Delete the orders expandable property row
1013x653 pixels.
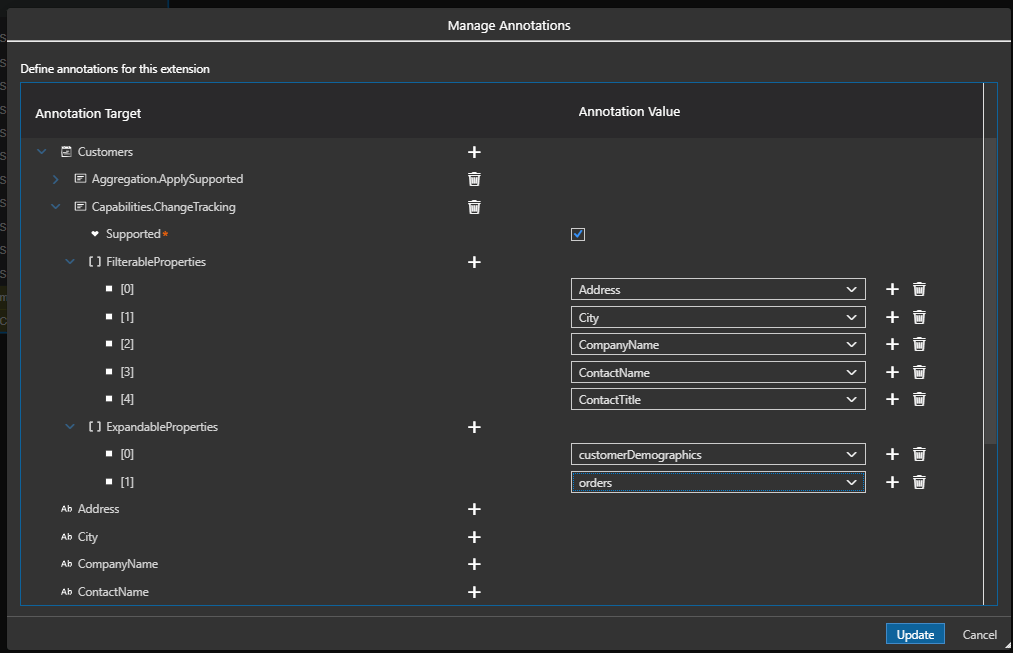tap(919, 482)
